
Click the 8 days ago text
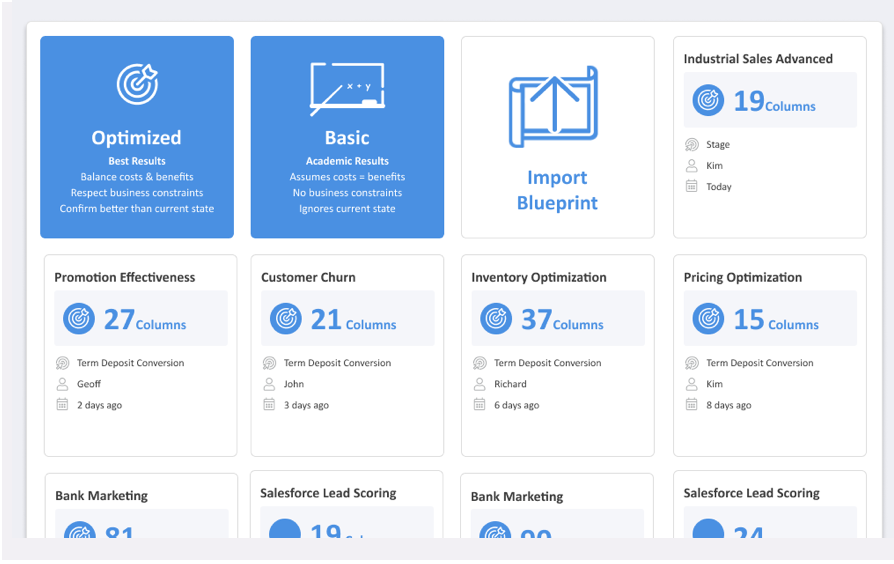click(729, 405)
